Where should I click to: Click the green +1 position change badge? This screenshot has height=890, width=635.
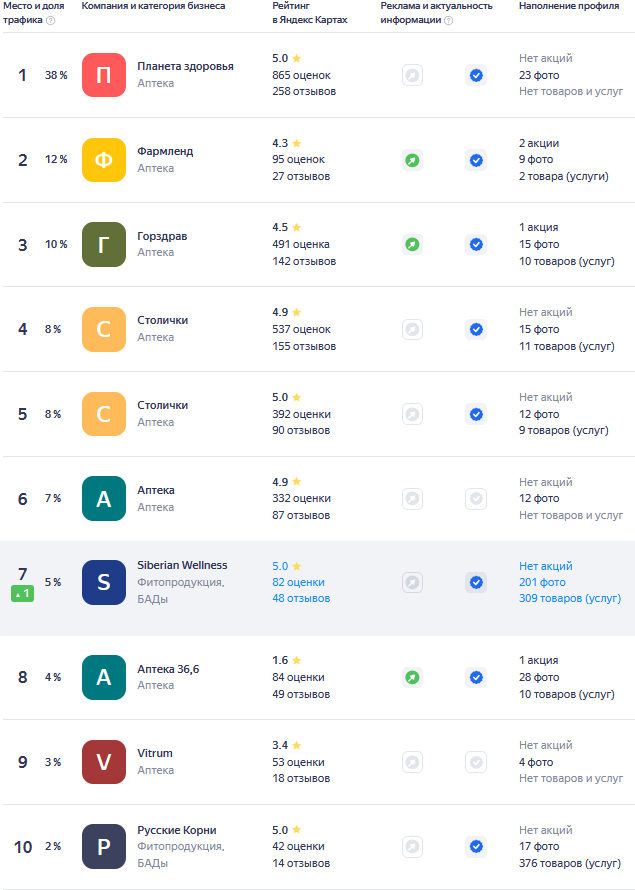(x=23, y=594)
